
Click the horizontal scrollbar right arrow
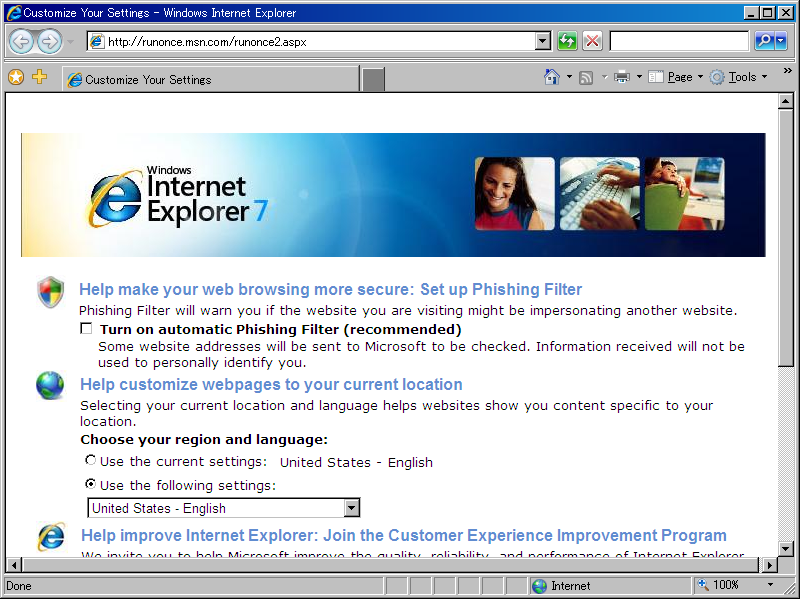click(769, 565)
